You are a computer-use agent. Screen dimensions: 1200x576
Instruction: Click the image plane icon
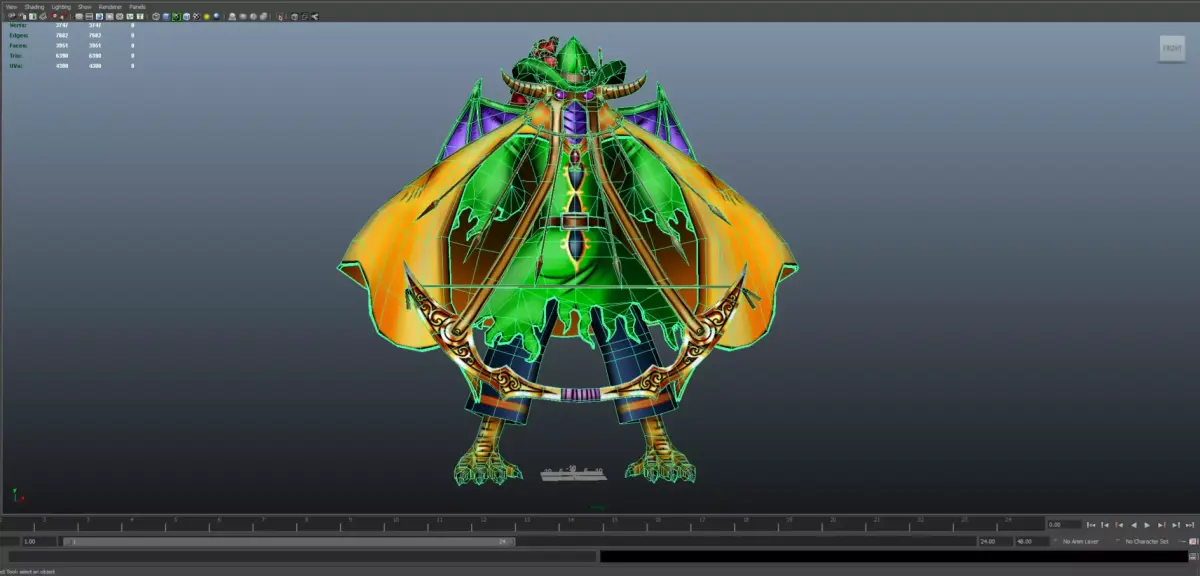(x=43, y=16)
